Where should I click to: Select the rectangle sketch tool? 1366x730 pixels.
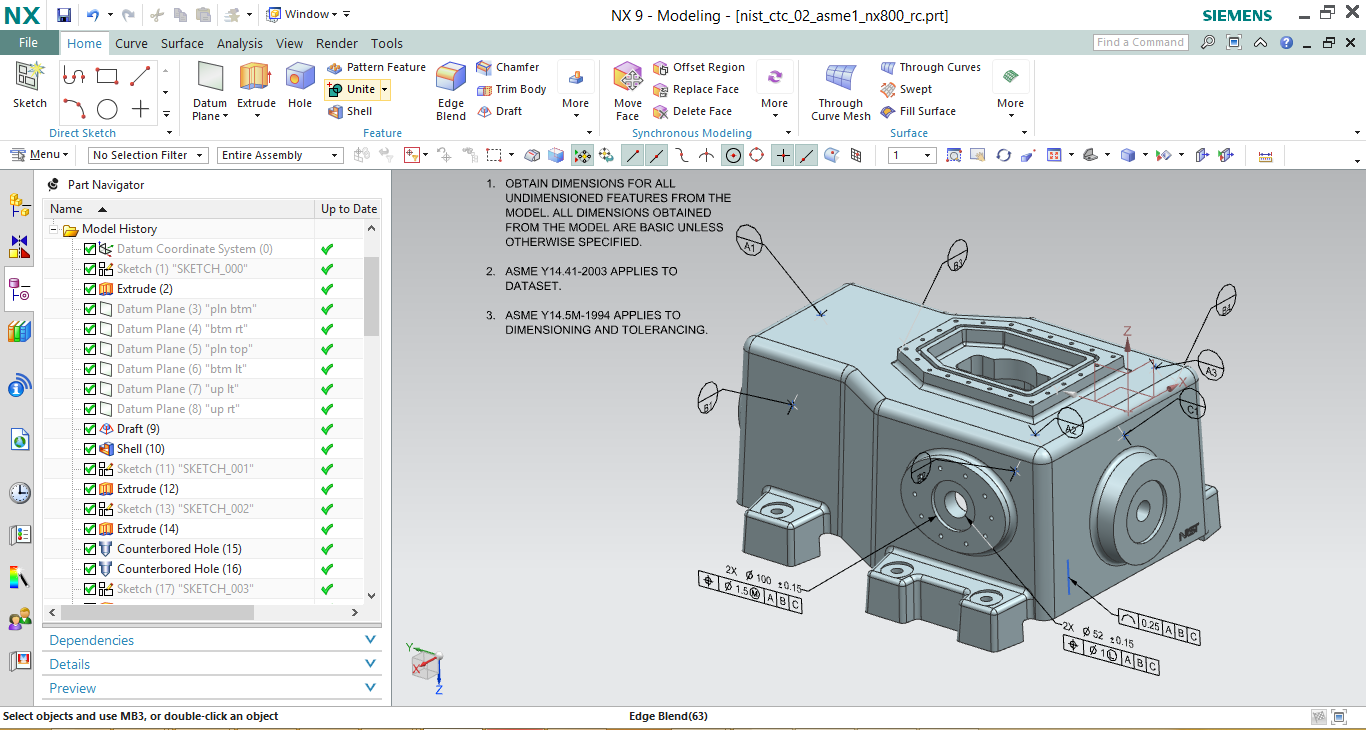coord(107,76)
